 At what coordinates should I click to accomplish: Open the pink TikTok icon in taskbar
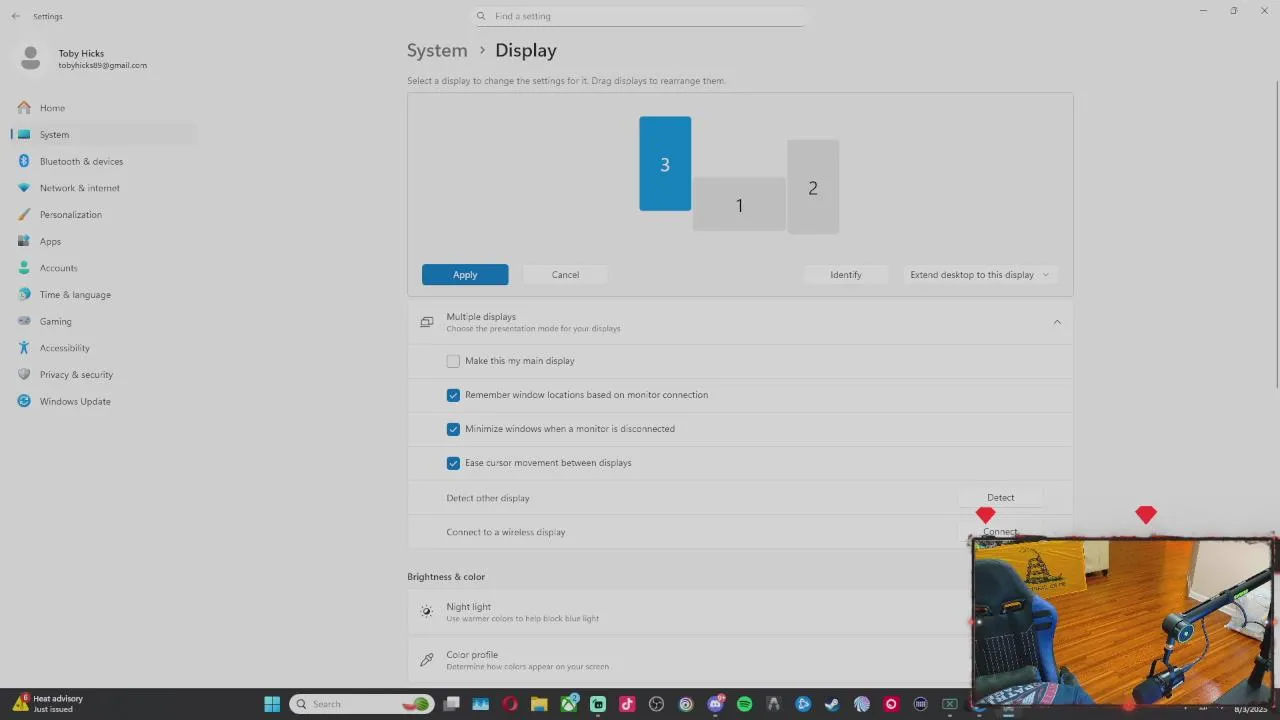(627, 704)
